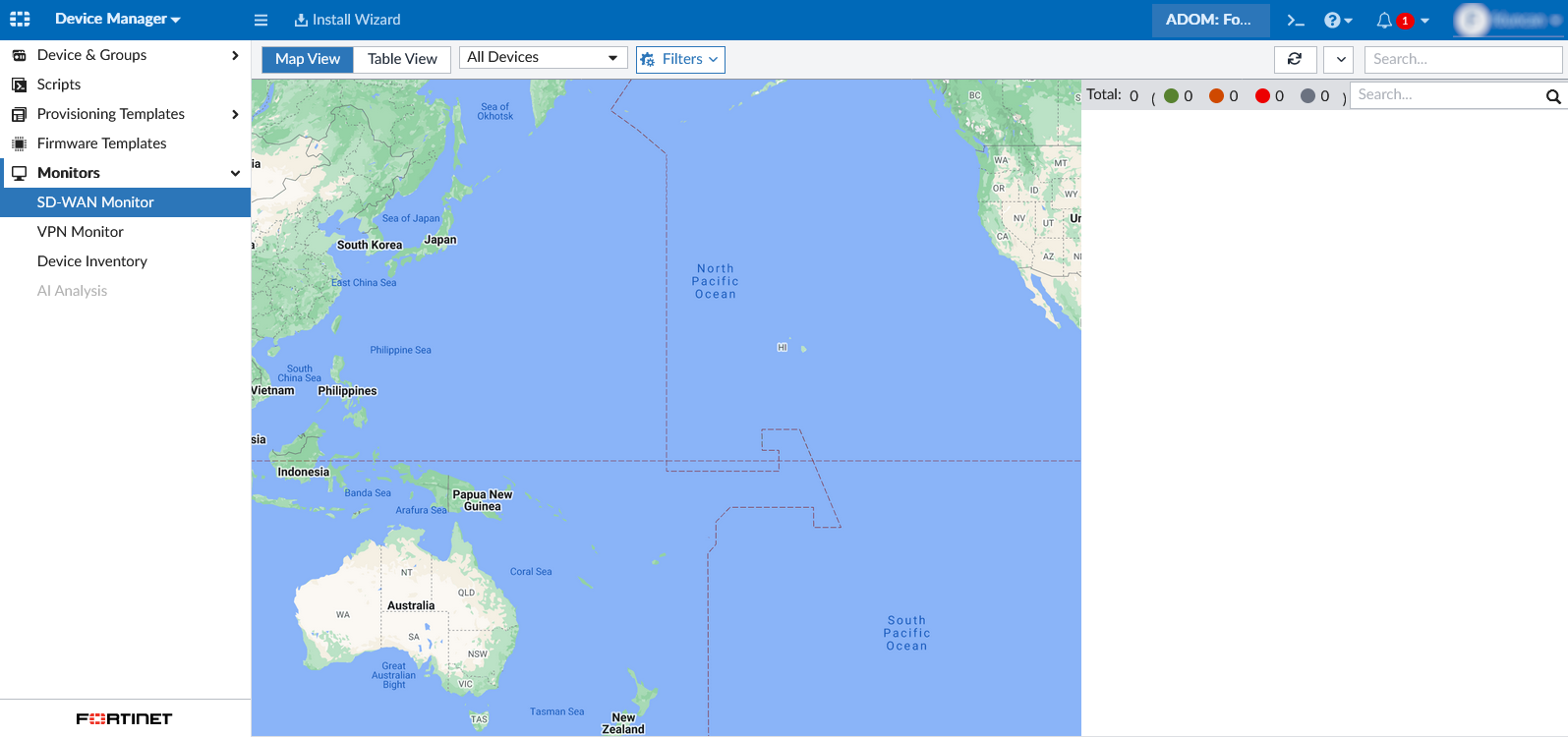Viewport: 1568px width, 737px height.
Task: Open the help question mark menu
Action: 1338,20
